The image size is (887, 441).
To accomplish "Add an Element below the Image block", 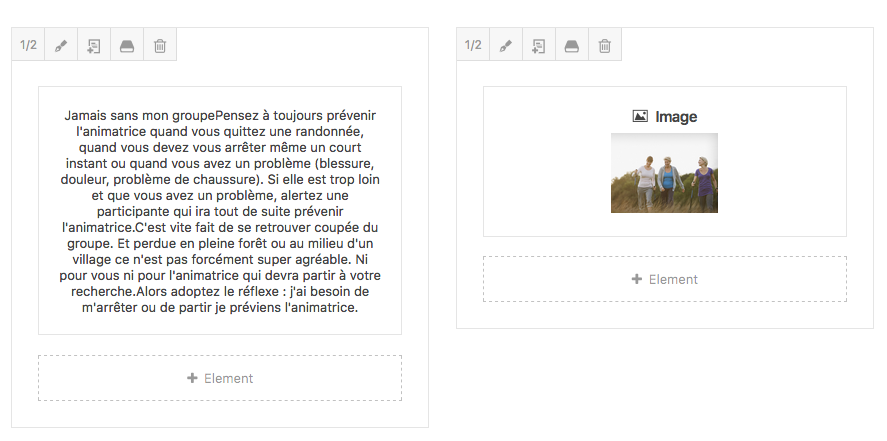I will (x=665, y=279).
